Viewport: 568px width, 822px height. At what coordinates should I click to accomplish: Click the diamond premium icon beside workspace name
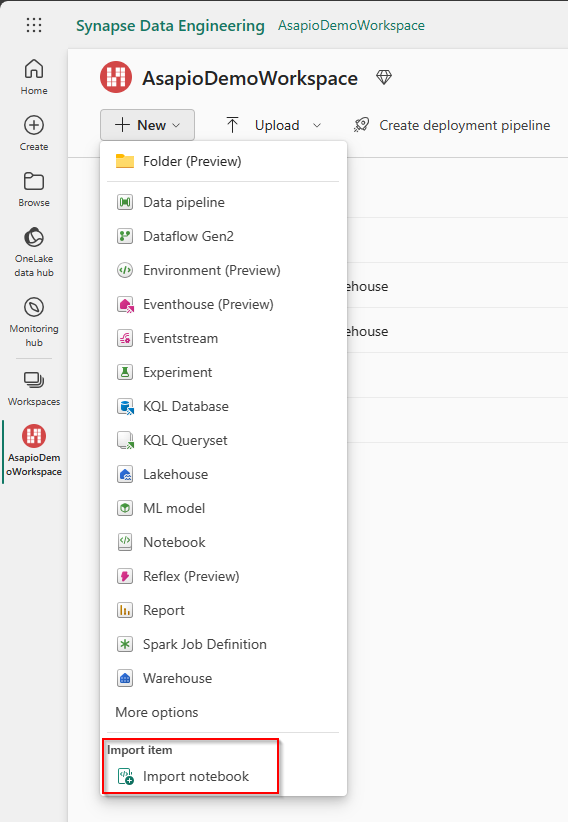pyautogui.click(x=384, y=78)
